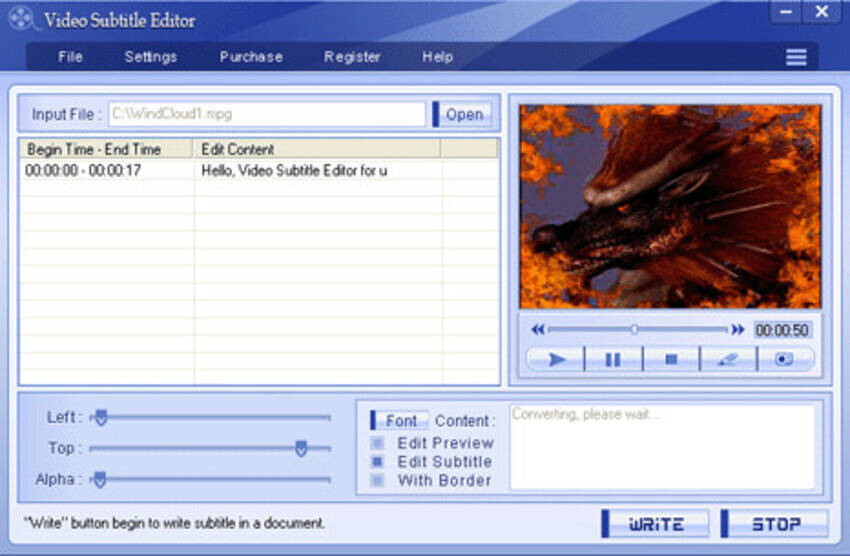Enable the Edit Preview checkbox
850x556 pixels.
(x=377, y=443)
